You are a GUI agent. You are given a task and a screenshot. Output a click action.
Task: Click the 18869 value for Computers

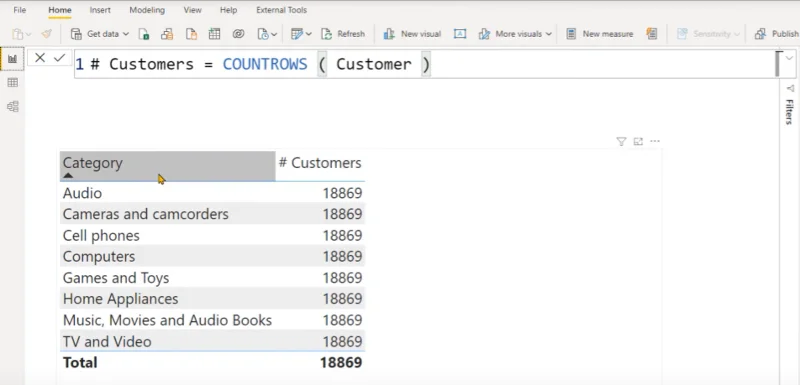[342, 256]
